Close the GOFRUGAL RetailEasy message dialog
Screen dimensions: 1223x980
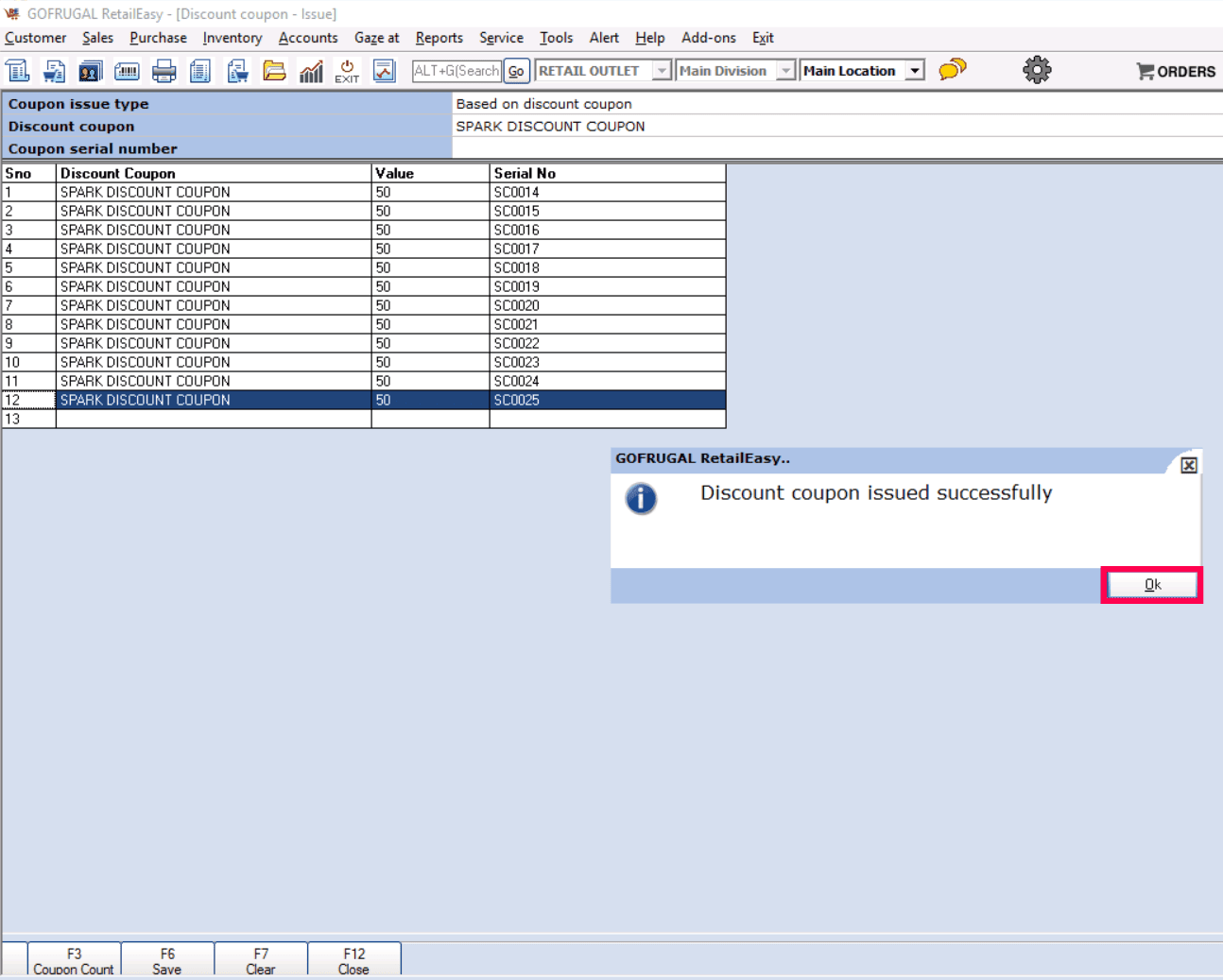(1188, 465)
